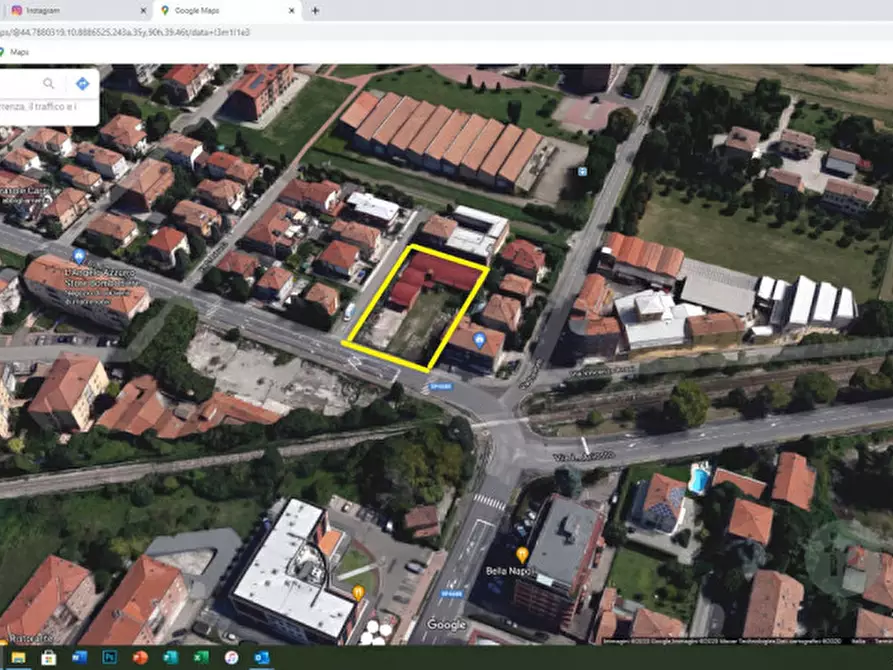Click the orange restaurant pin near white building
The image size is (893, 670).
pos(358,593)
